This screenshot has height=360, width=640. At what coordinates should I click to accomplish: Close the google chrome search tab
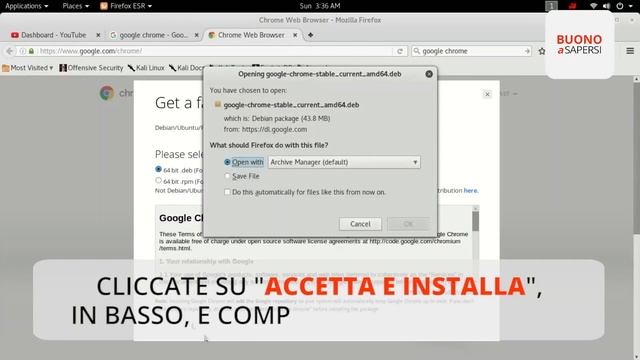coord(196,35)
